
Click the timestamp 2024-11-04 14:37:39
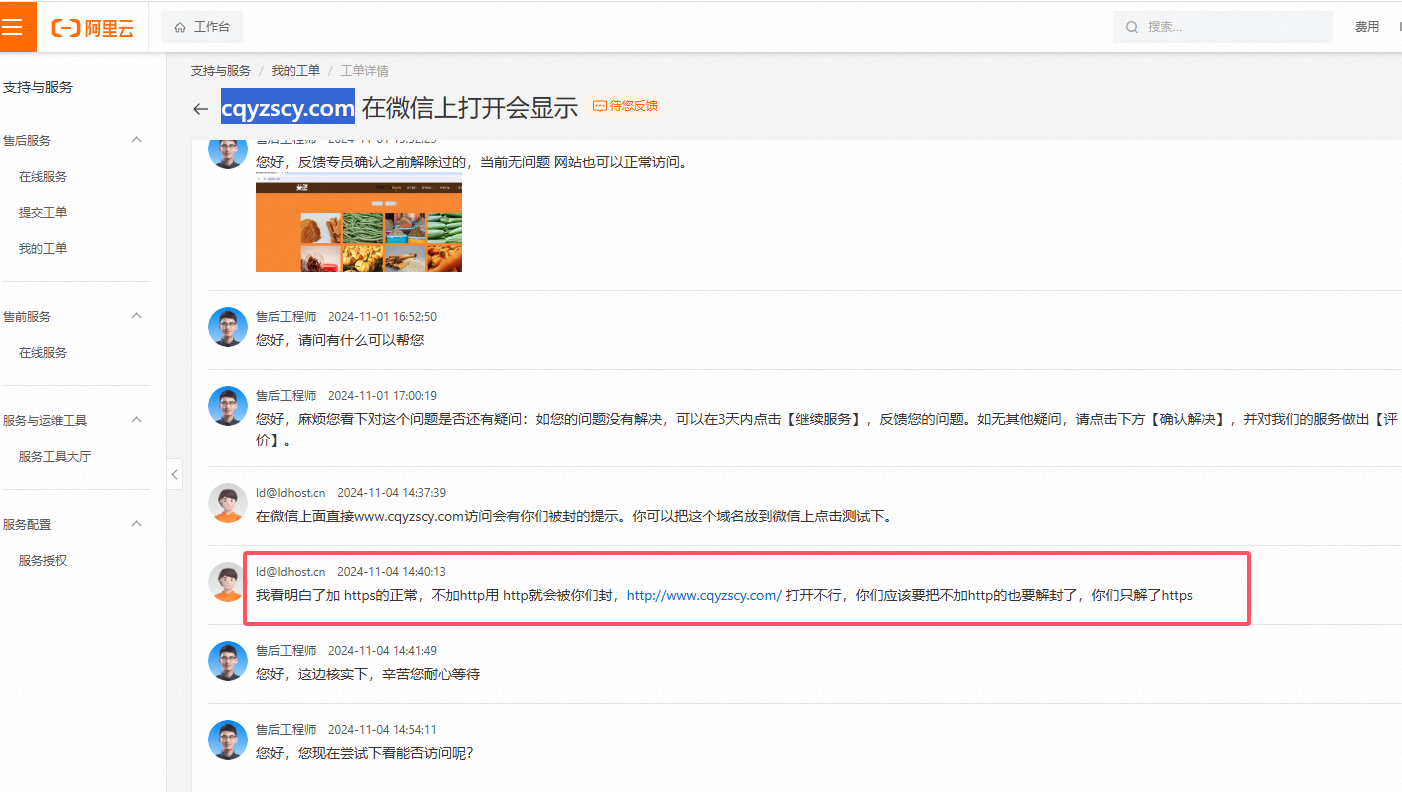point(391,493)
